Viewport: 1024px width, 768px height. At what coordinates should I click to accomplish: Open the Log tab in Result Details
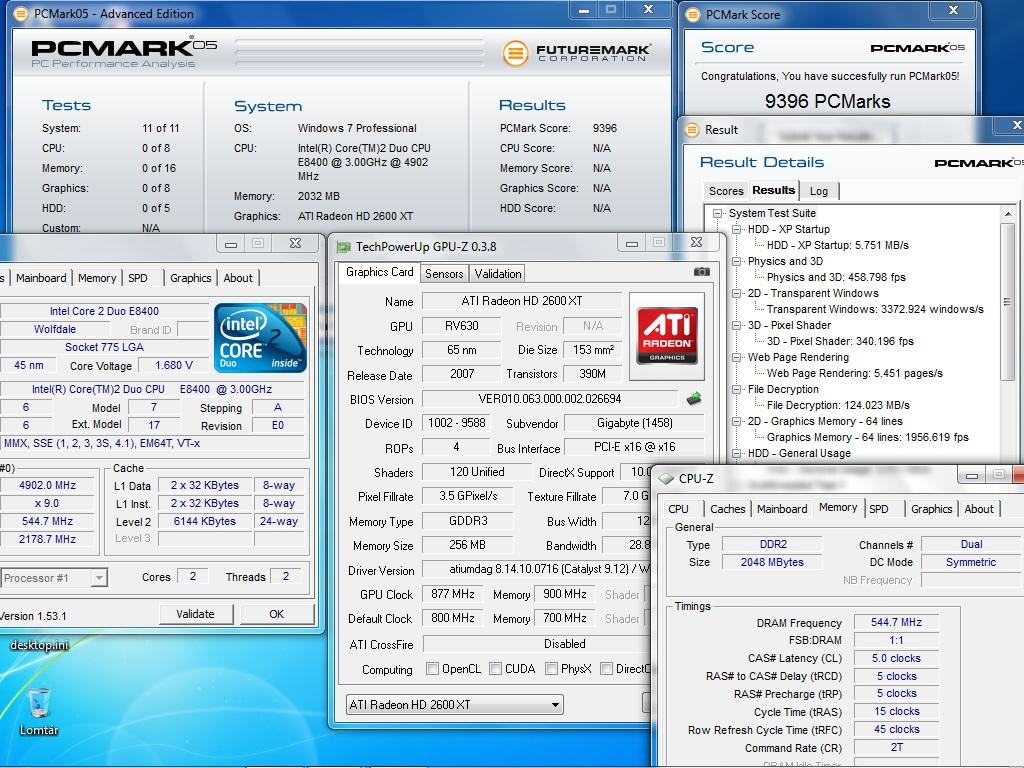point(819,191)
